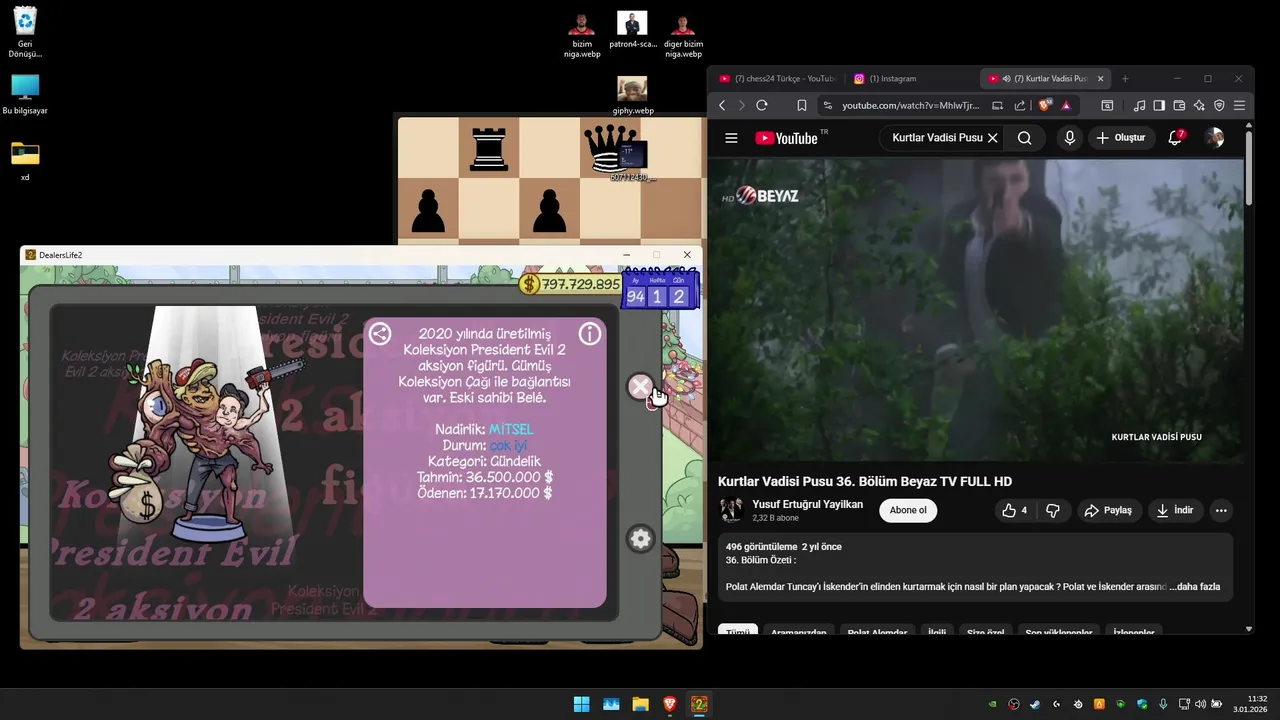The width and height of the screenshot is (1280, 720).
Task: Close the item detail panel with the X circle
Action: 640,386
